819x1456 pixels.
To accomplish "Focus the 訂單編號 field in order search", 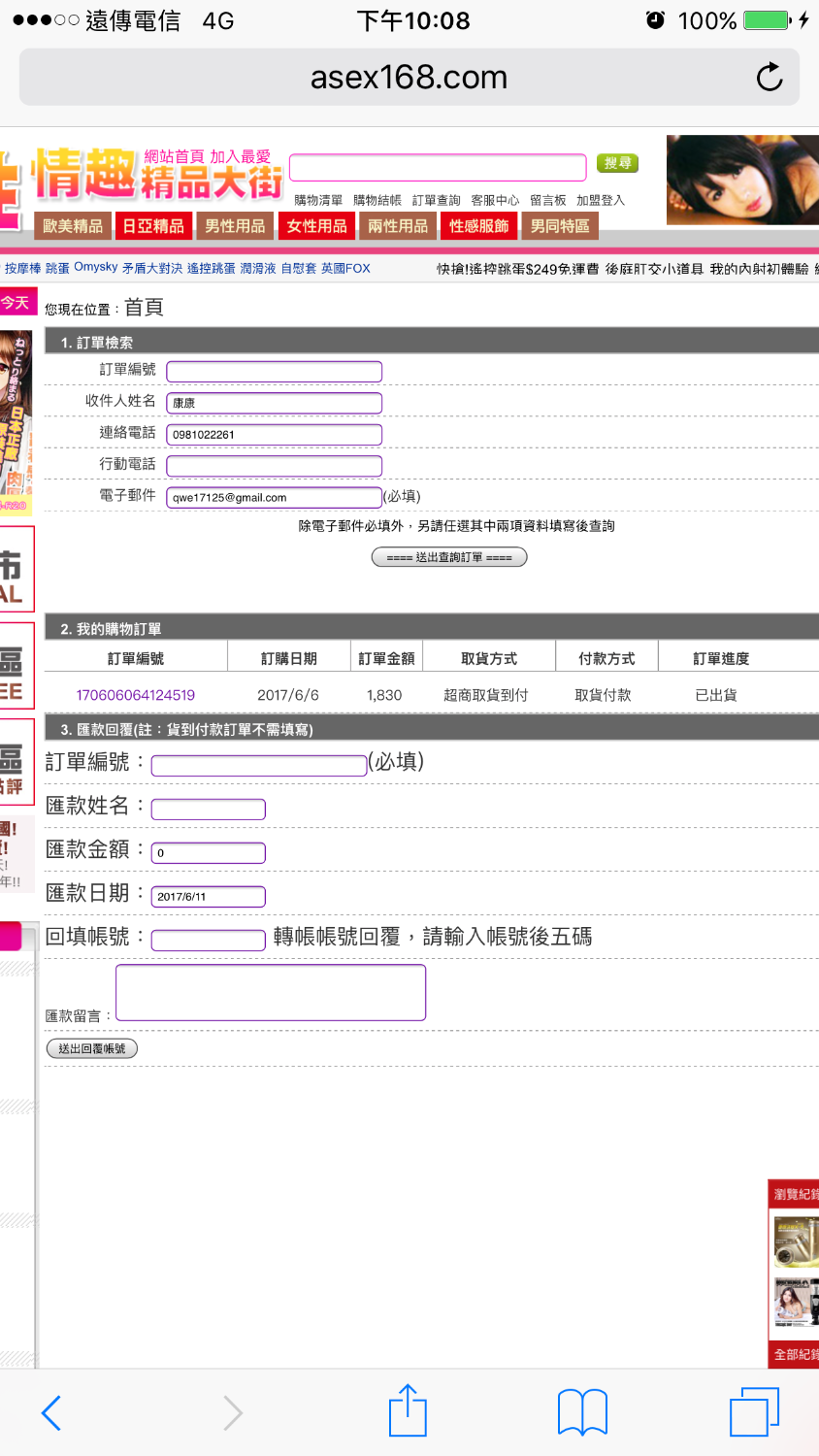I will [274, 371].
